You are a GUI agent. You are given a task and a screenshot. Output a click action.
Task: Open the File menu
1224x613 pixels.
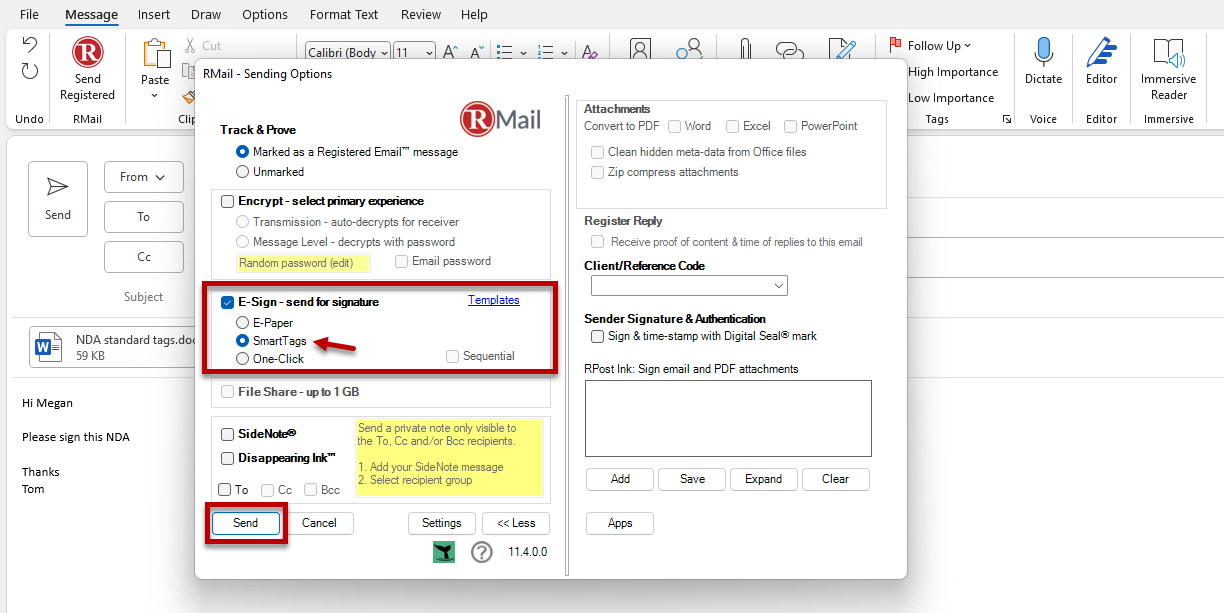(x=30, y=14)
